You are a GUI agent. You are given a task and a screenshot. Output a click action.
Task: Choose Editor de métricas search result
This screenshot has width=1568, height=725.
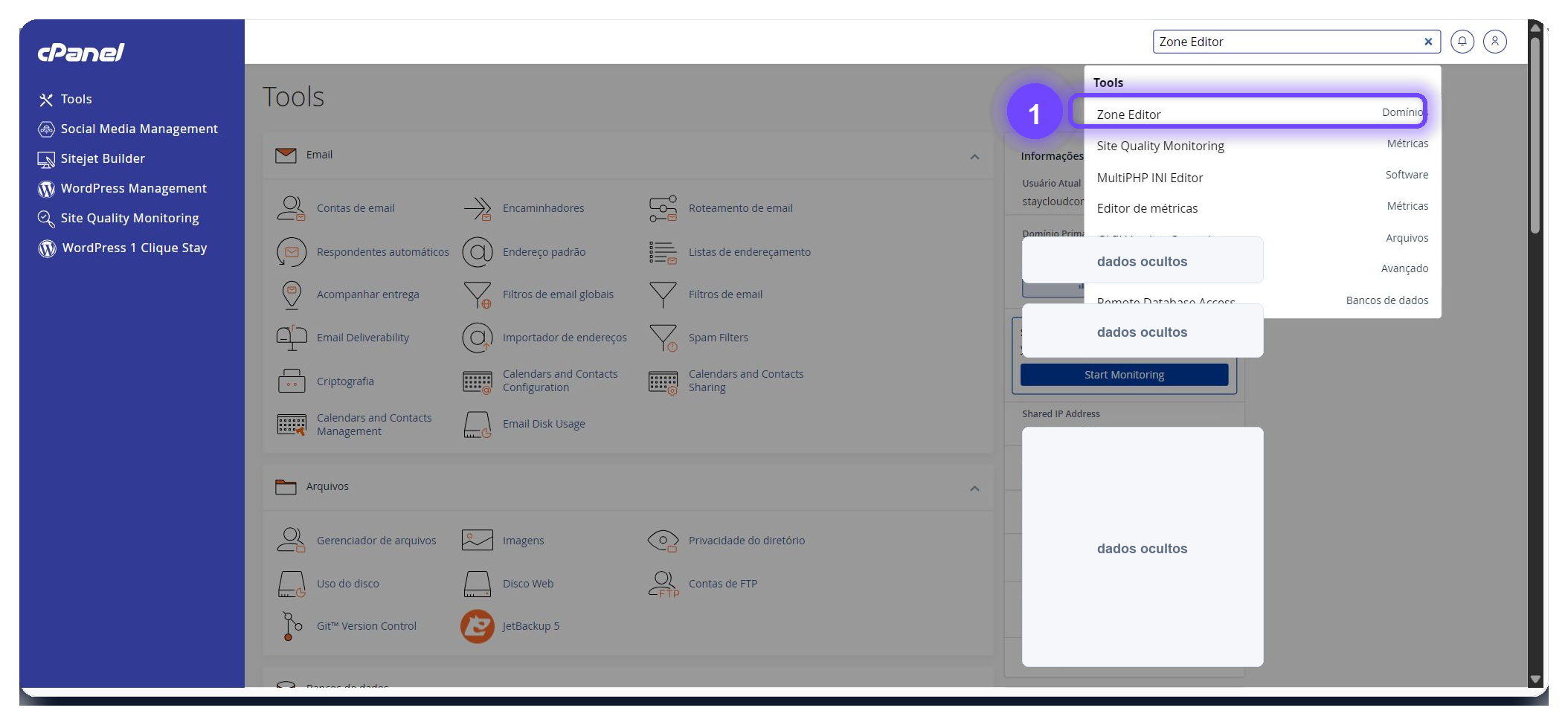[x=1262, y=207]
